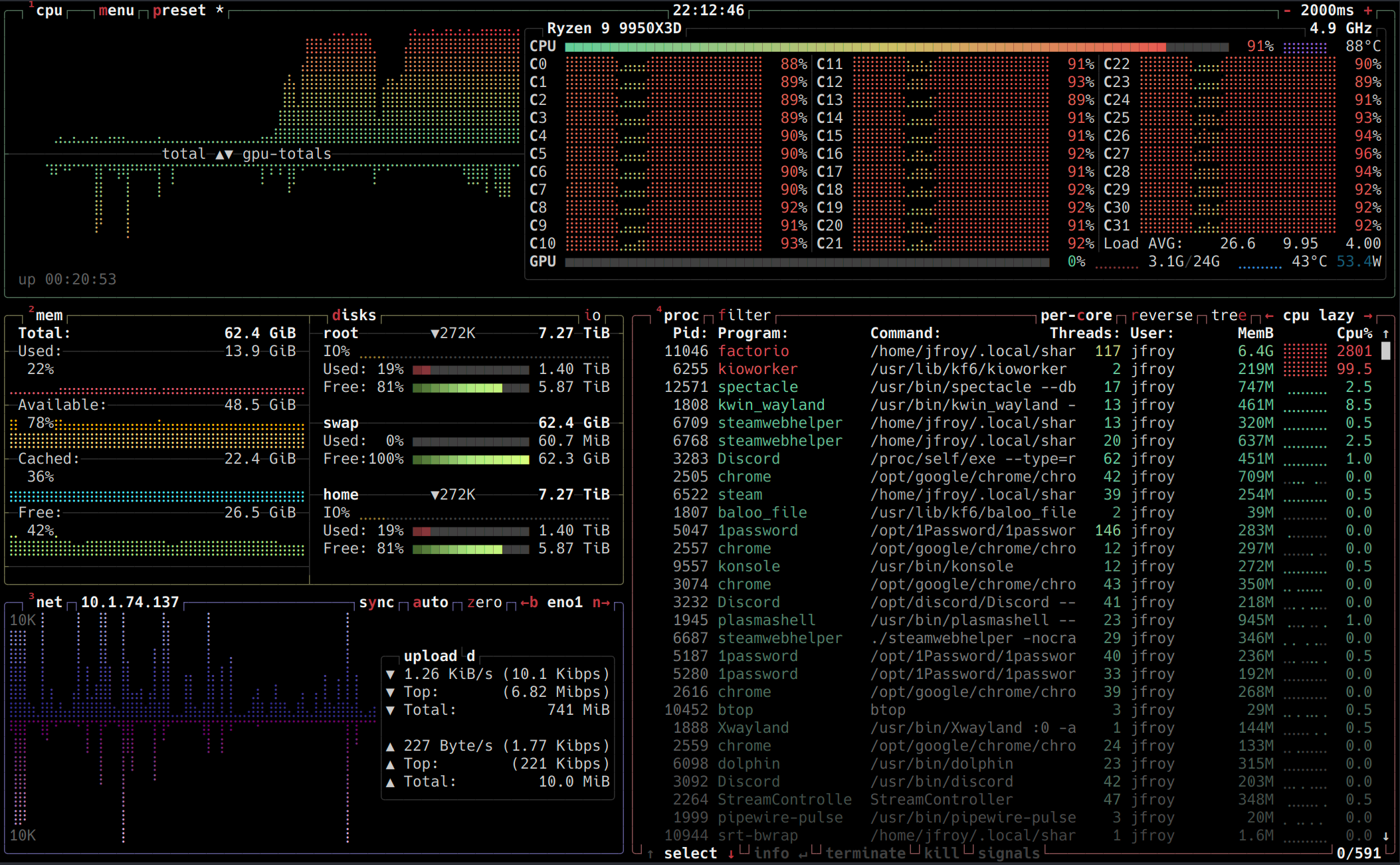Screen dimensions: 1400x865
Task: Select the konsole process
Action: 1009,567
